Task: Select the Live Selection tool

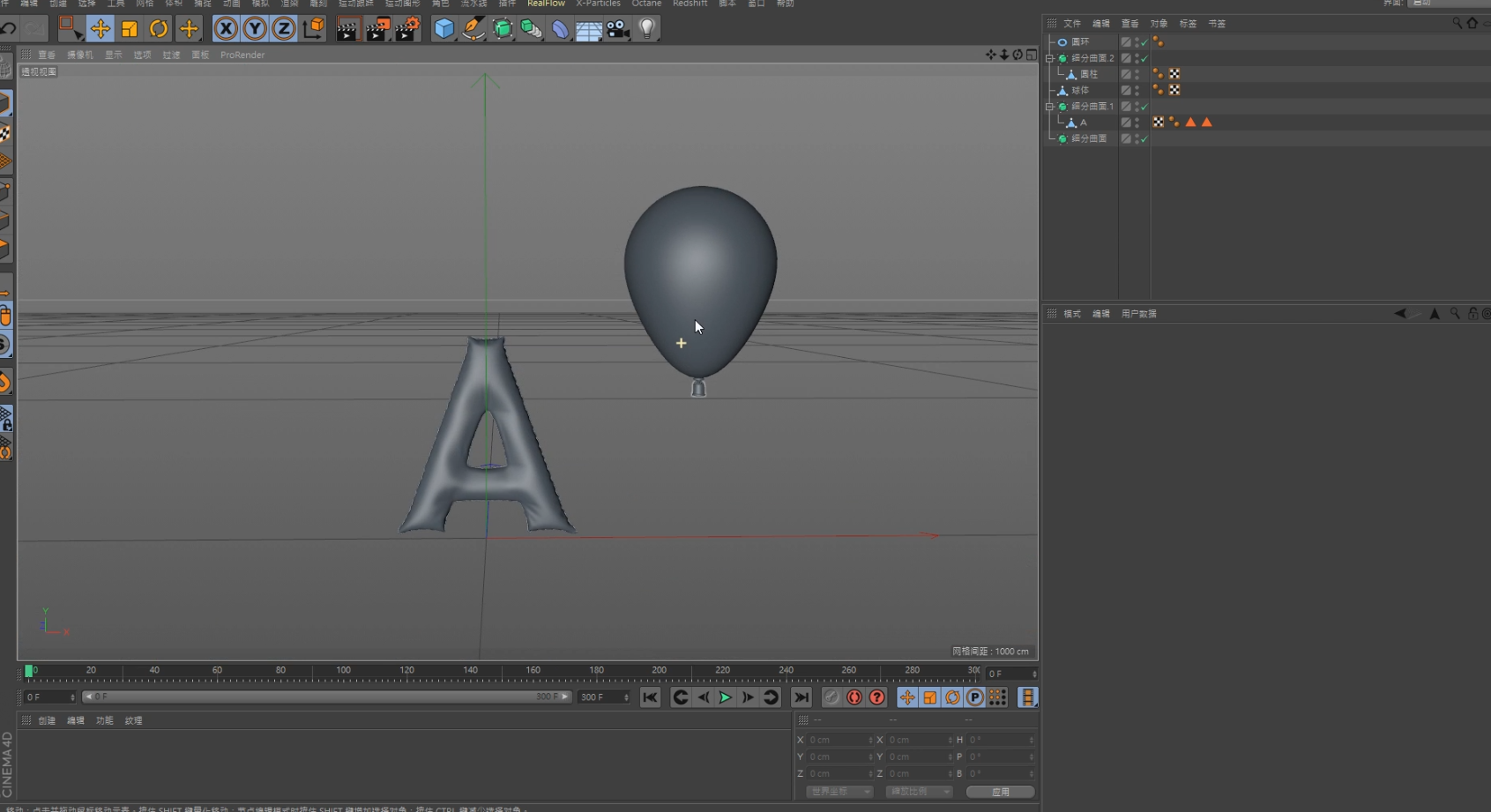Action: coord(70,29)
